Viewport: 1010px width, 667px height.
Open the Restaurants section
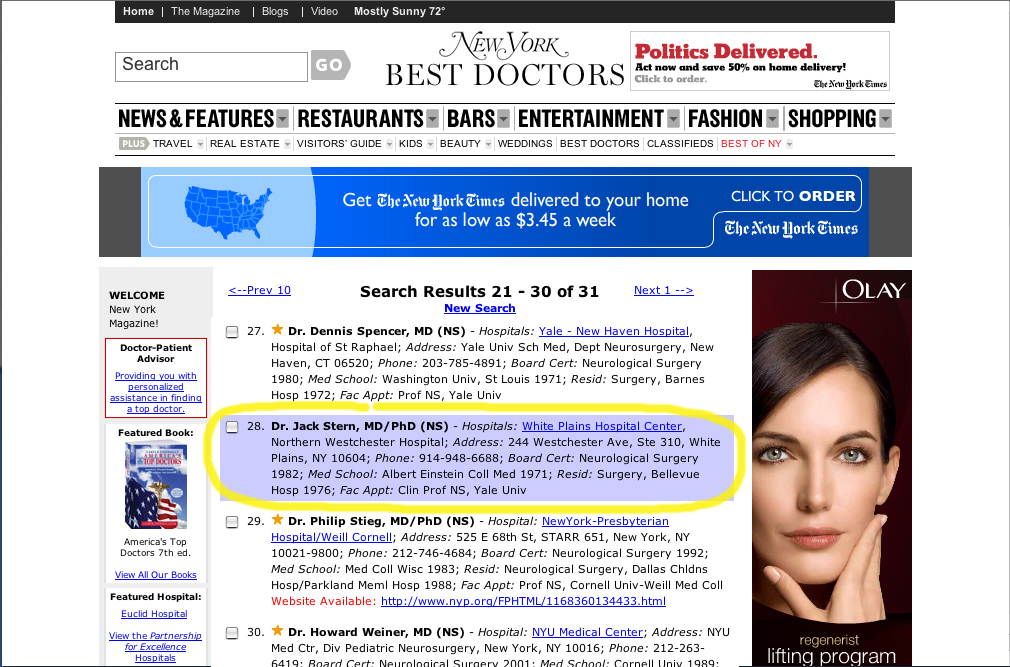click(360, 119)
